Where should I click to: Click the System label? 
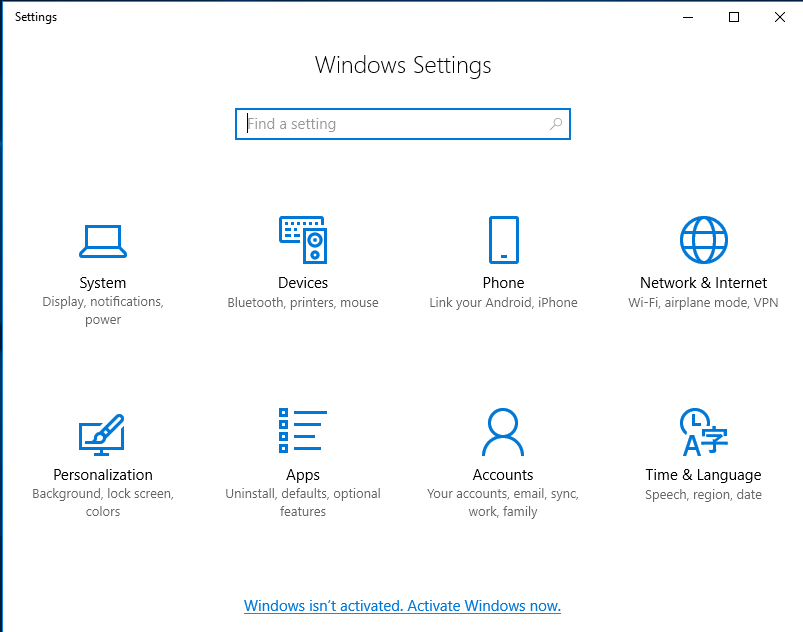click(102, 283)
